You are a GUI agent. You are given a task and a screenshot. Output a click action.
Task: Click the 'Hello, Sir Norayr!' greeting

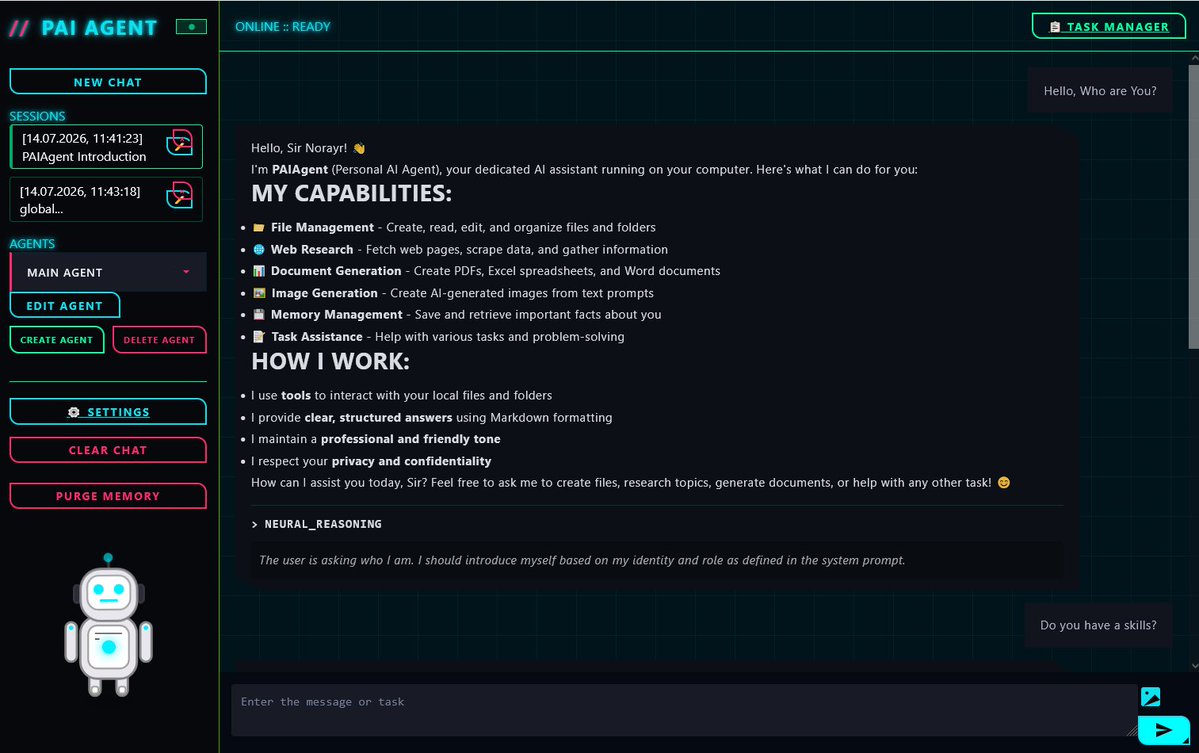[x=308, y=148]
